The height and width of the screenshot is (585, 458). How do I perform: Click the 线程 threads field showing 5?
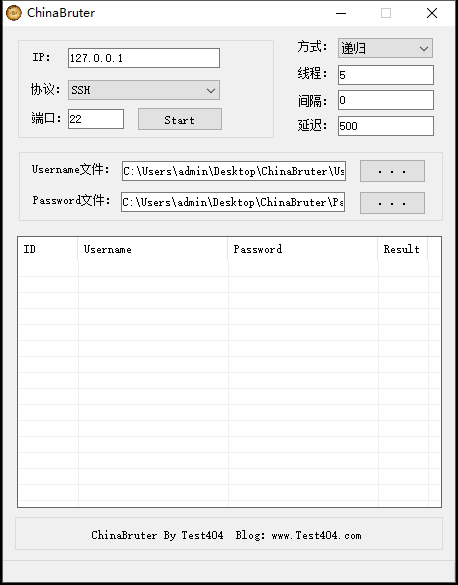(386, 75)
